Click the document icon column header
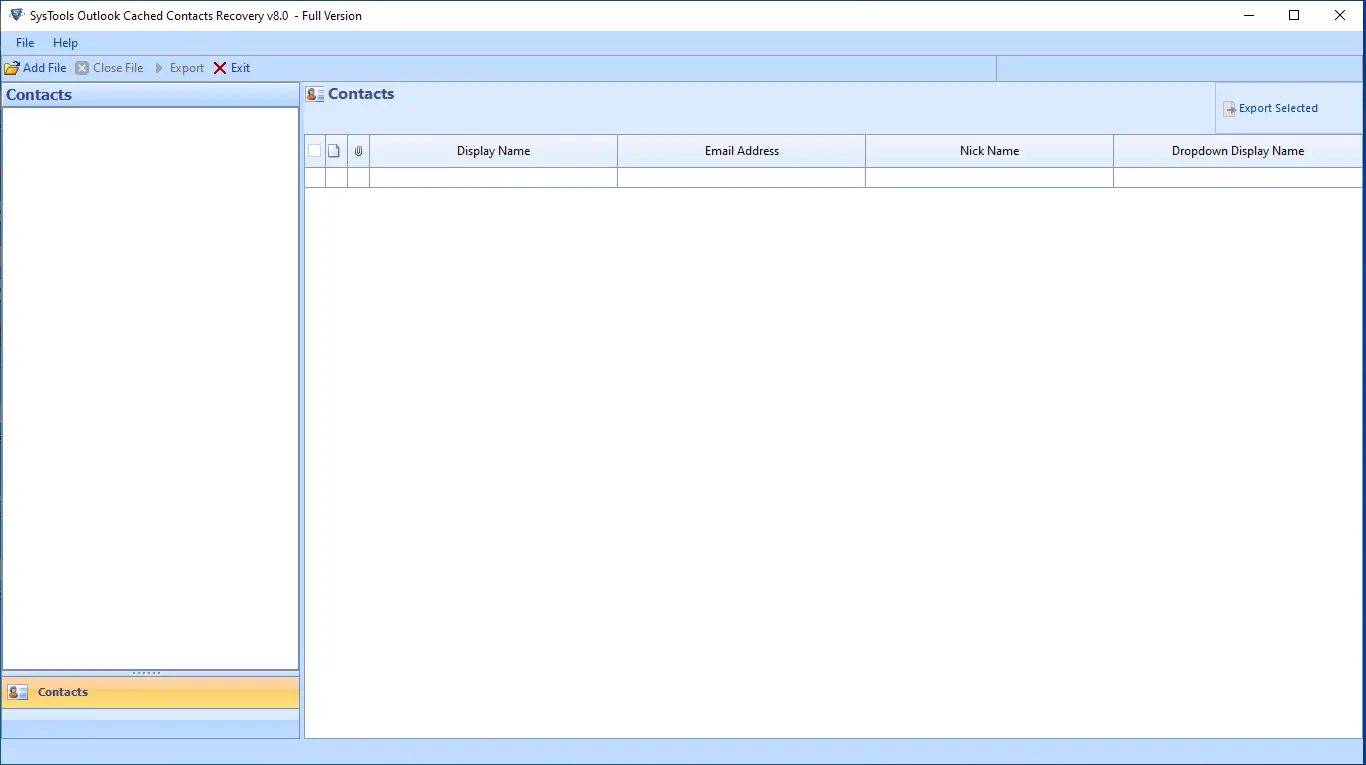Image resolution: width=1366 pixels, height=765 pixels. 335,151
